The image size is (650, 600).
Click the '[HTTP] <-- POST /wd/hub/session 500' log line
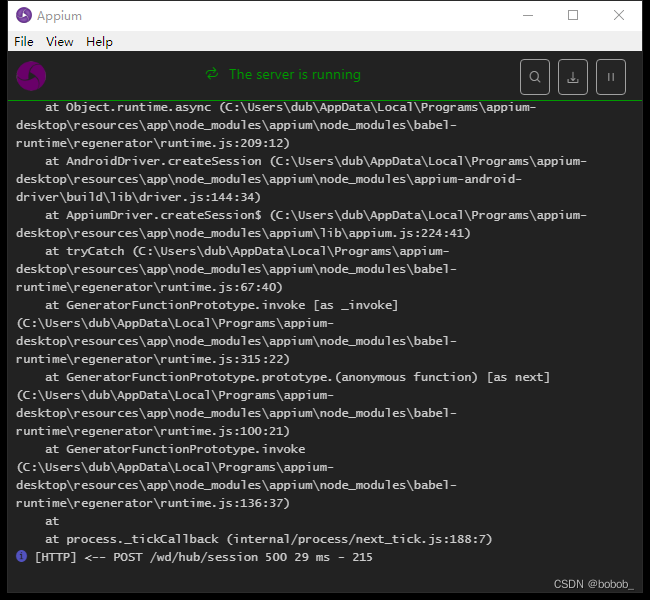click(x=203, y=557)
